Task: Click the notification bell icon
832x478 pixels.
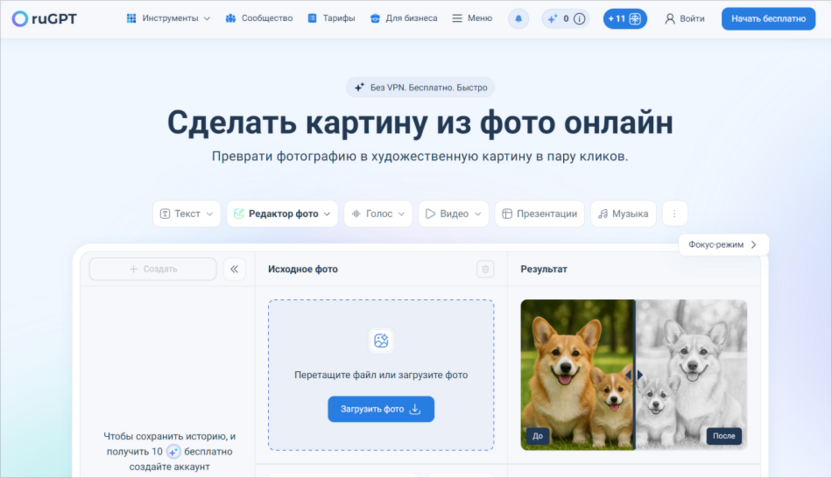Action: tap(518, 19)
